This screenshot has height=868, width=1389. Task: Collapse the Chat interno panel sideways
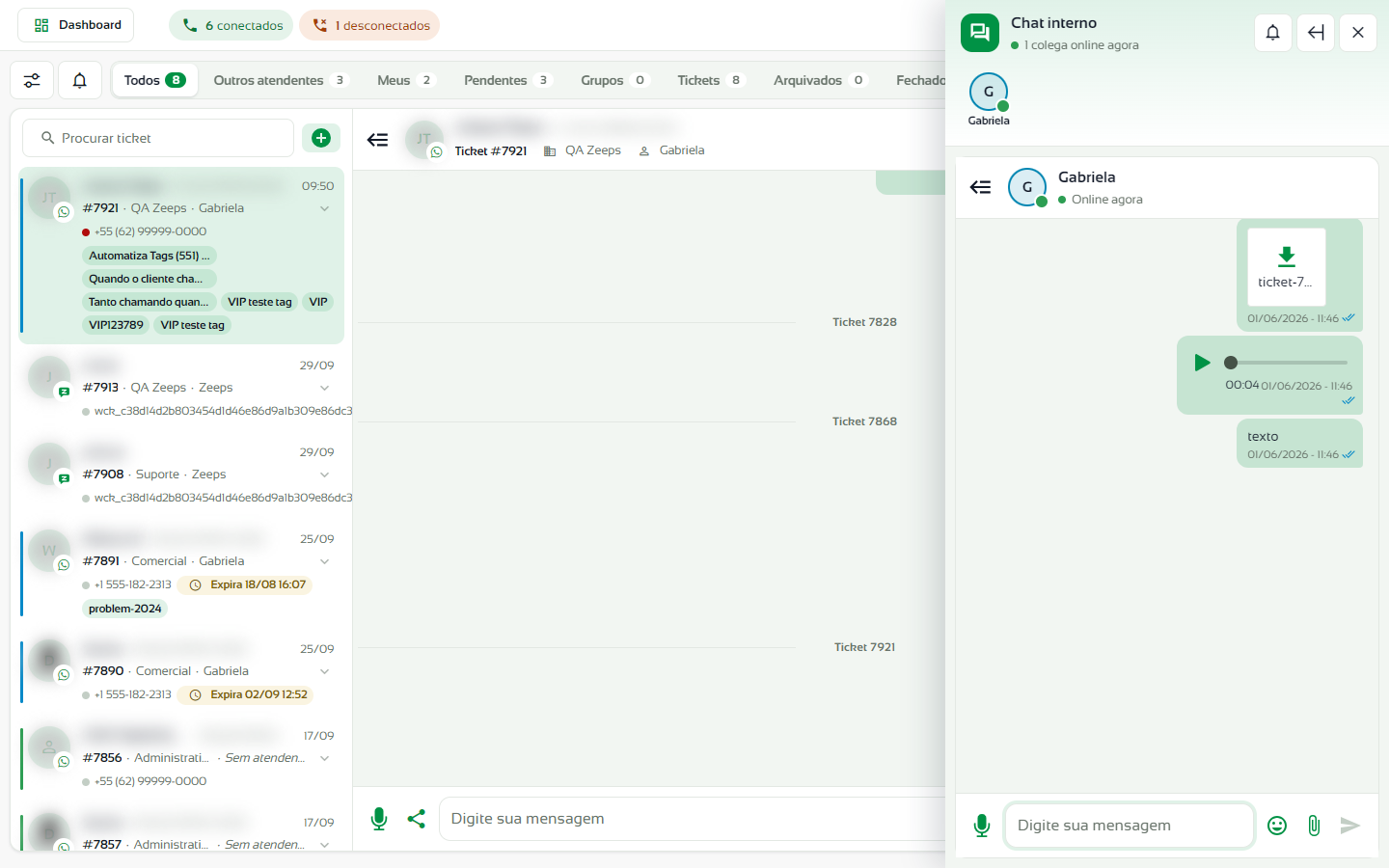pyautogui.click(x=1316, y=33)
